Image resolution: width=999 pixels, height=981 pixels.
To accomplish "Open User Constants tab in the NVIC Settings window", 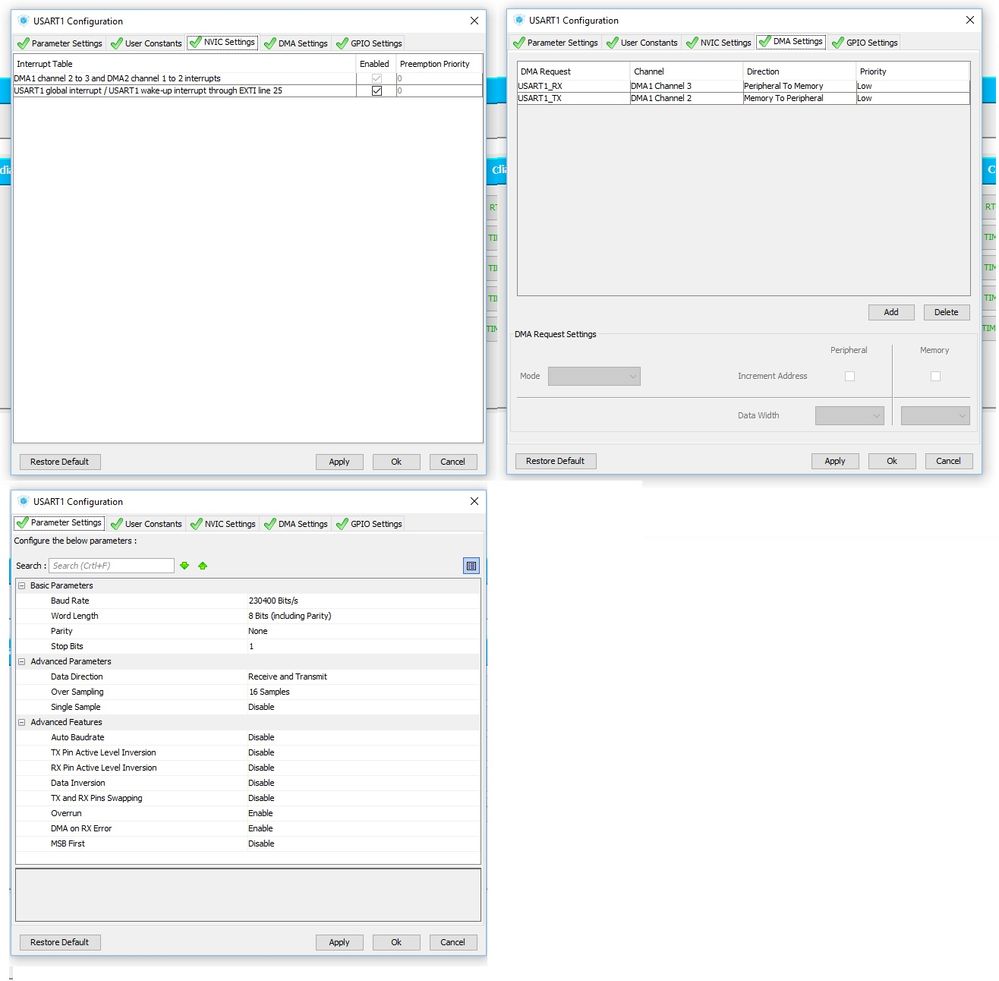I will (x=147, y=43).
